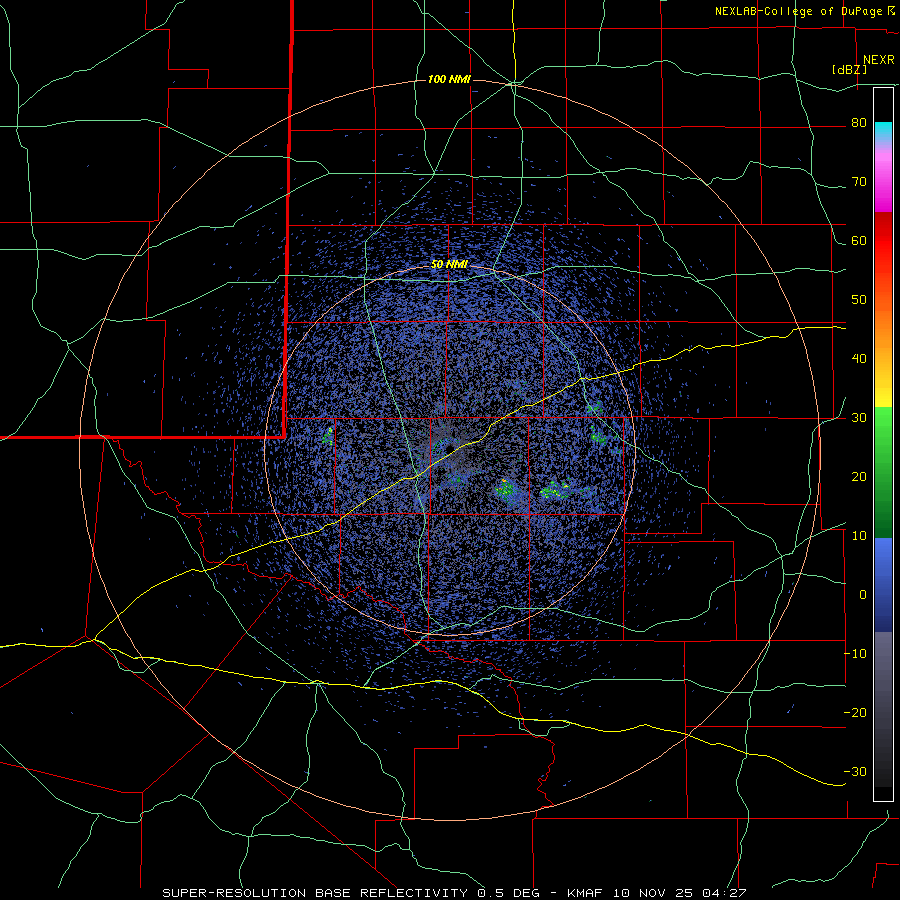Click the SUPER-RESOLUTION BASE REFLECTIVITY caption text
The height and width of the screenshot is (900, 900).
(x=315, y=893)
